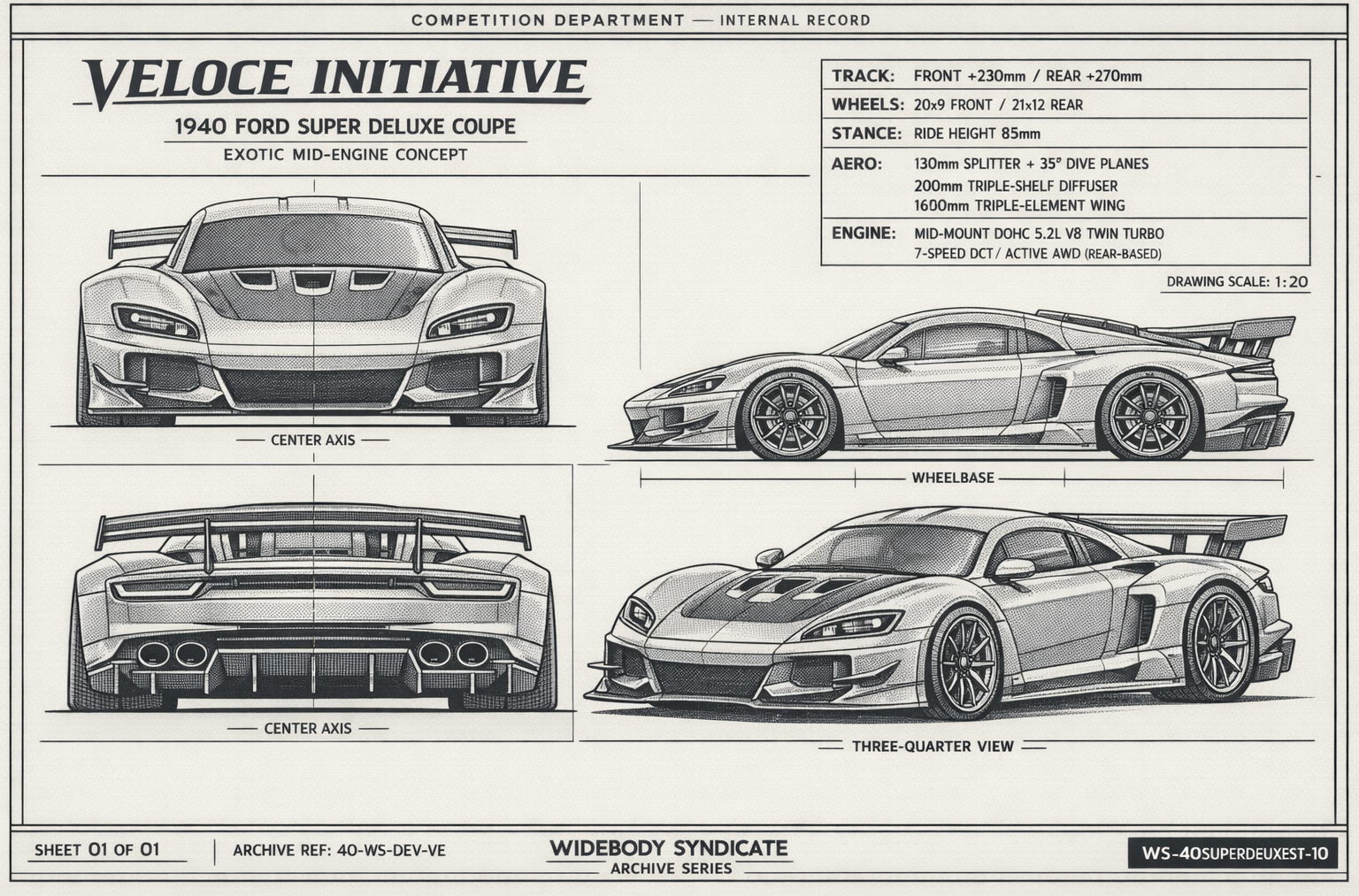Image resolution: width=1359 pixels, height=896 pixels.
Task: Click 'DRAWING SCALE: 1:20' note
Action: tap(1237, 282)
